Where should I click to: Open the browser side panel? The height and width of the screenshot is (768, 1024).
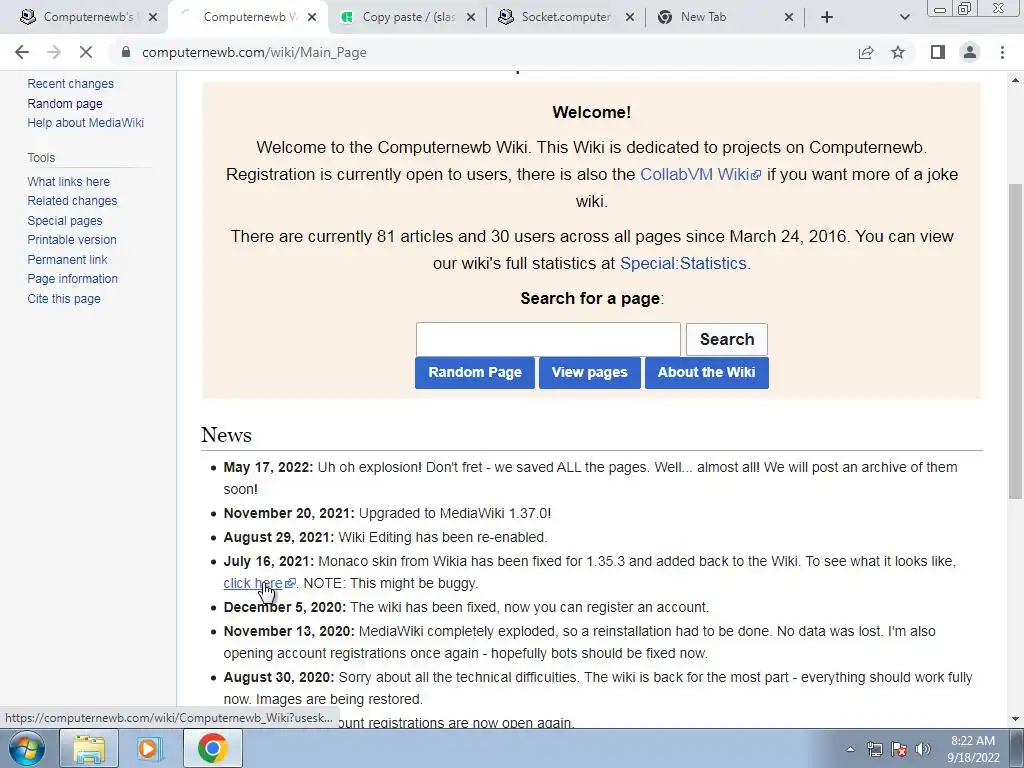(938, 52)
